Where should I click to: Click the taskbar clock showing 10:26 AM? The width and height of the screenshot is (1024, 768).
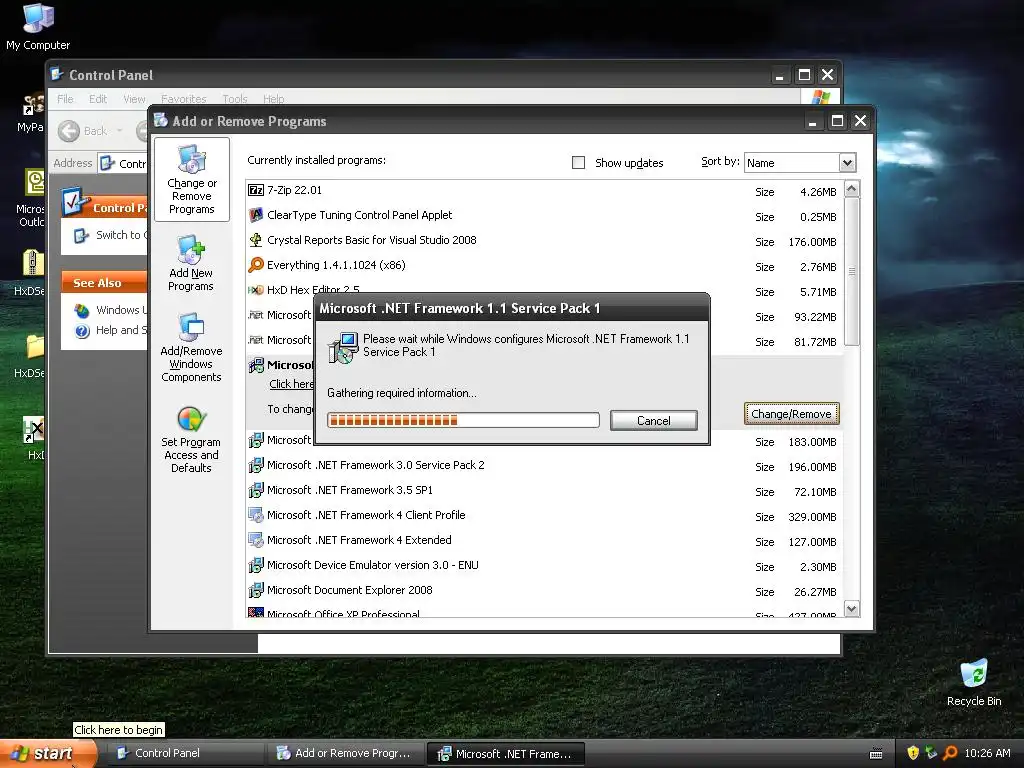pyautogui.click(x=987, y=753)
